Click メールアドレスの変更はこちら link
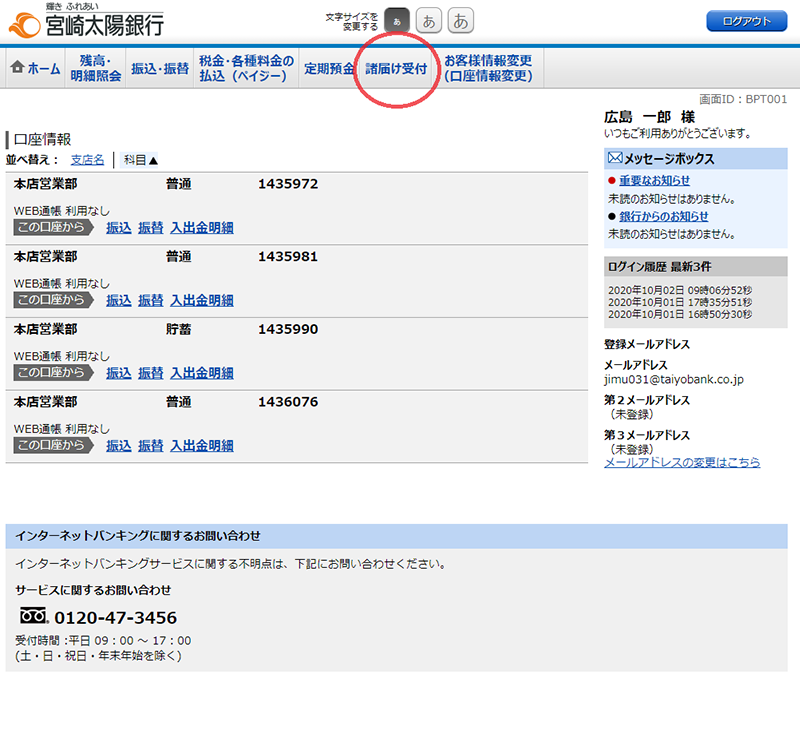This screenshot has width=800, height=736. click(681, 462)
